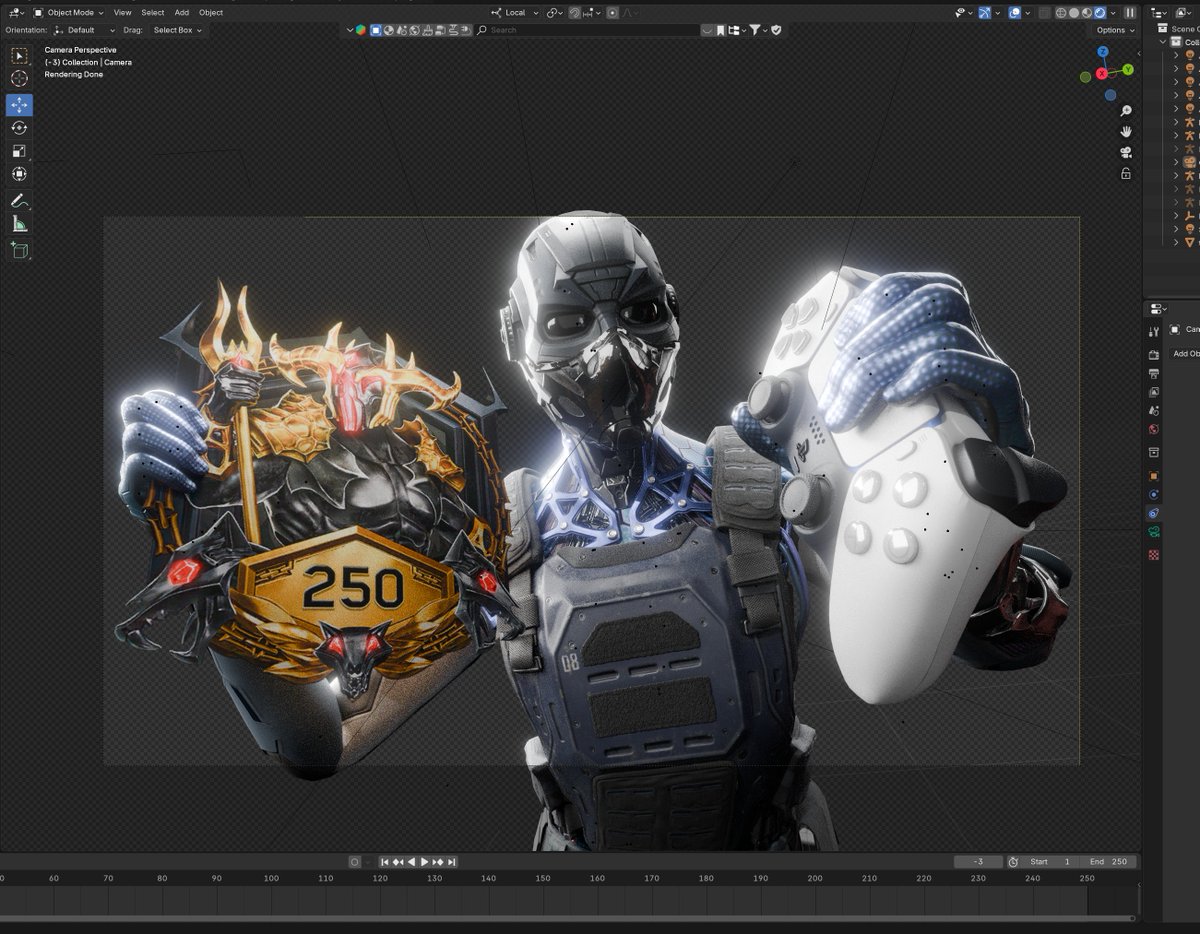The height and width of the screenshot is (934, 1200).
Task: Click the zoom magnifier viewport icon
Action: tap(1126, 111)
